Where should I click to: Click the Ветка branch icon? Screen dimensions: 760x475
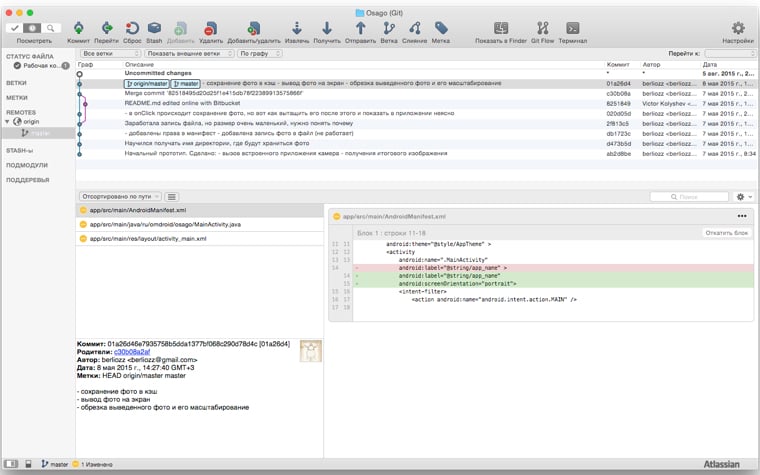point(389,28)
